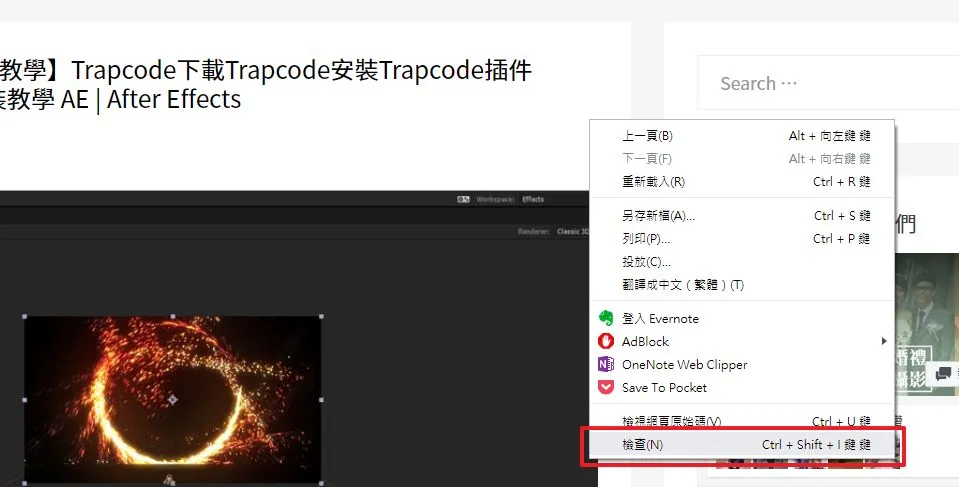Select 投放(C)... menu entry
959x487 pixels.
(x=742, y=262)
